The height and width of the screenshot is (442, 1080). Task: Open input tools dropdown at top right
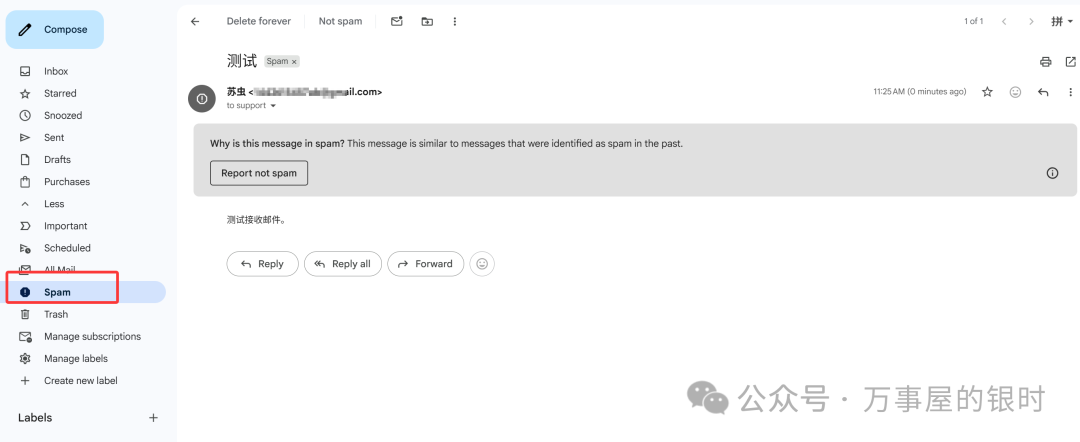[1062, 21]
